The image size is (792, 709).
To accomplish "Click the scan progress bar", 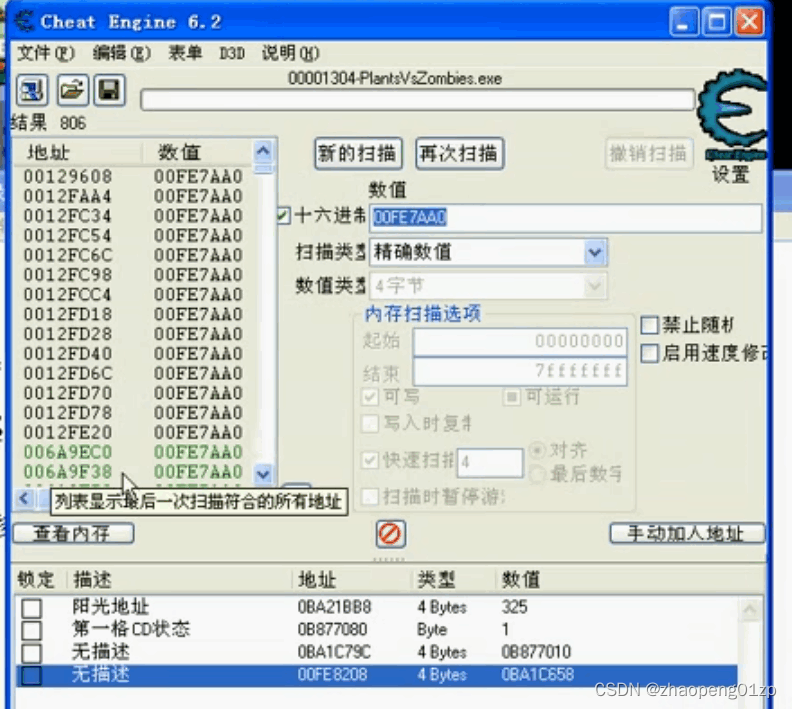I will (x=418, y=100).
